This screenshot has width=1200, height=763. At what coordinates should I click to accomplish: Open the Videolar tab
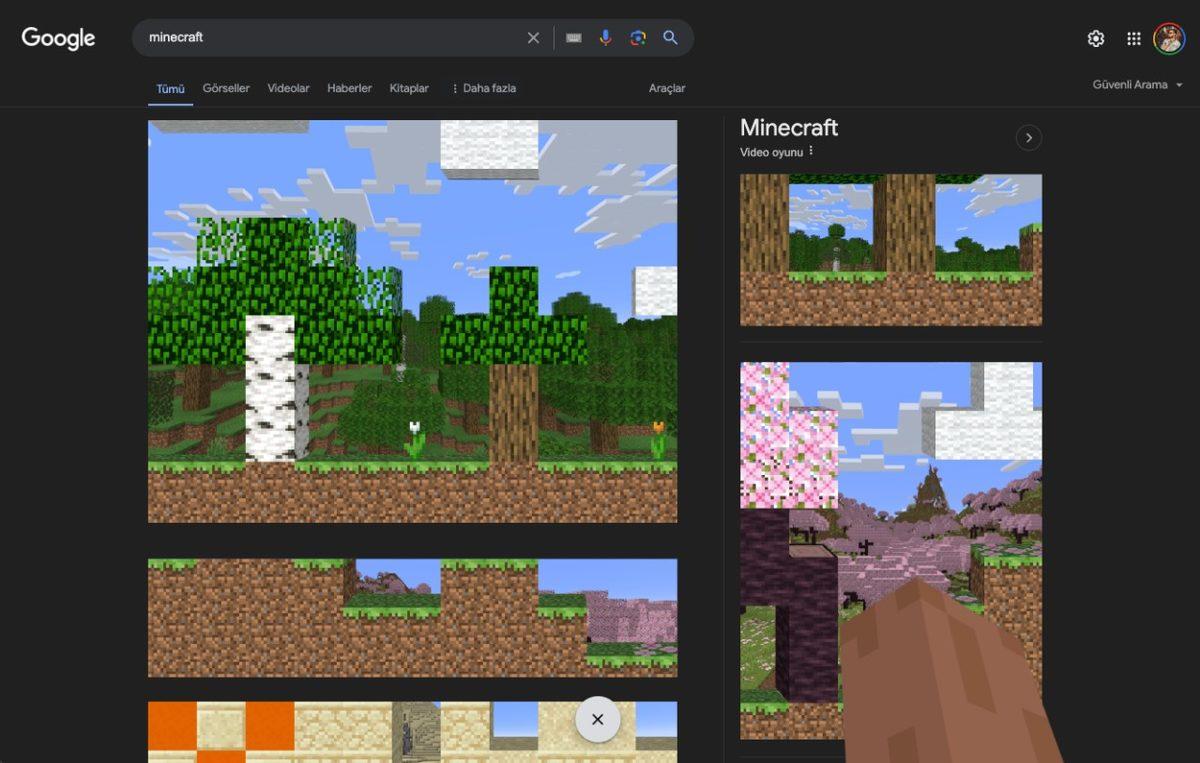click(288, 88)
